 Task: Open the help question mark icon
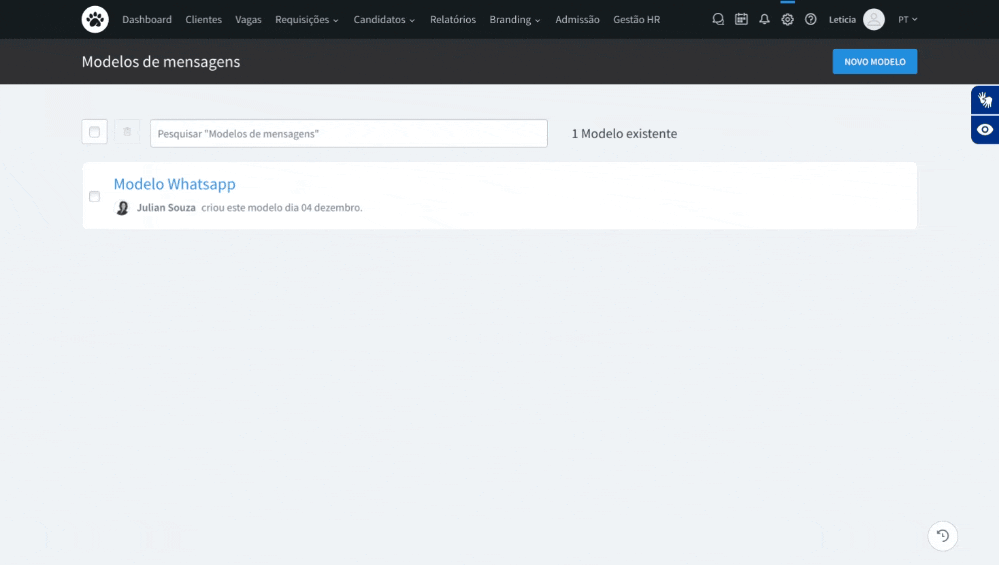(810, 20)
